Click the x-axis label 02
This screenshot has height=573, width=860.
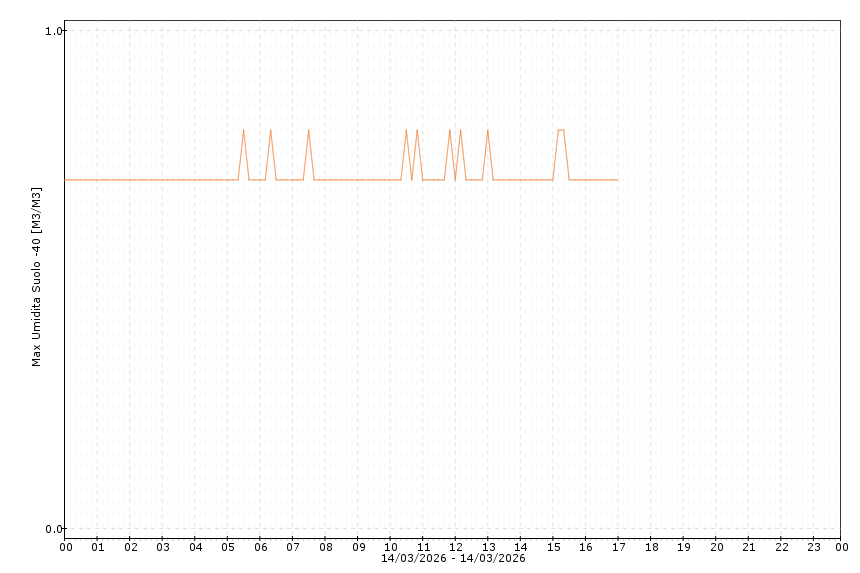pos(130,547)
